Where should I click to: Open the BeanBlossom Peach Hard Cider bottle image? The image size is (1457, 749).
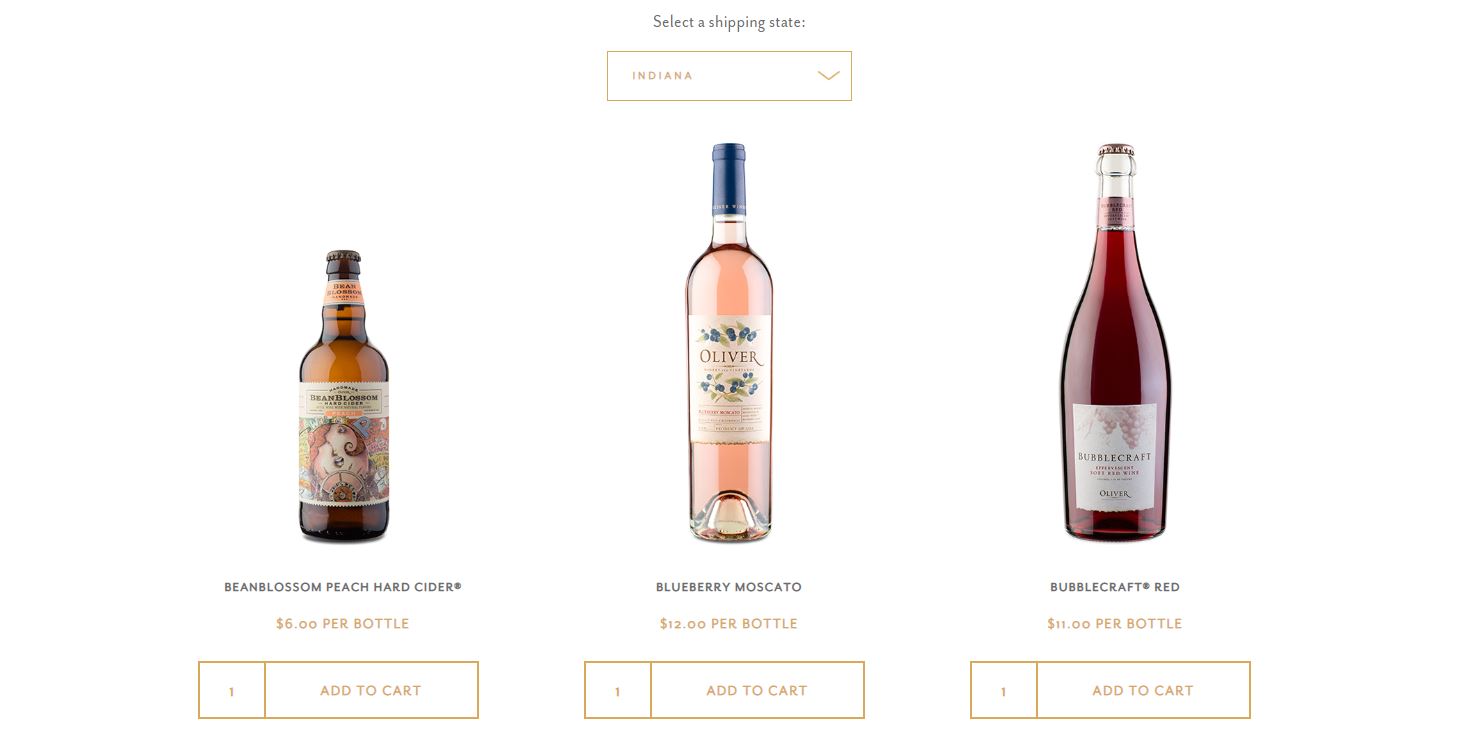[x=344, y=397]
